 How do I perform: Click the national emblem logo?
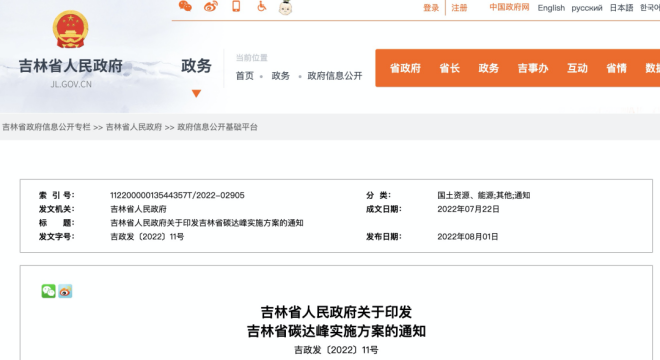click(70, 29)
